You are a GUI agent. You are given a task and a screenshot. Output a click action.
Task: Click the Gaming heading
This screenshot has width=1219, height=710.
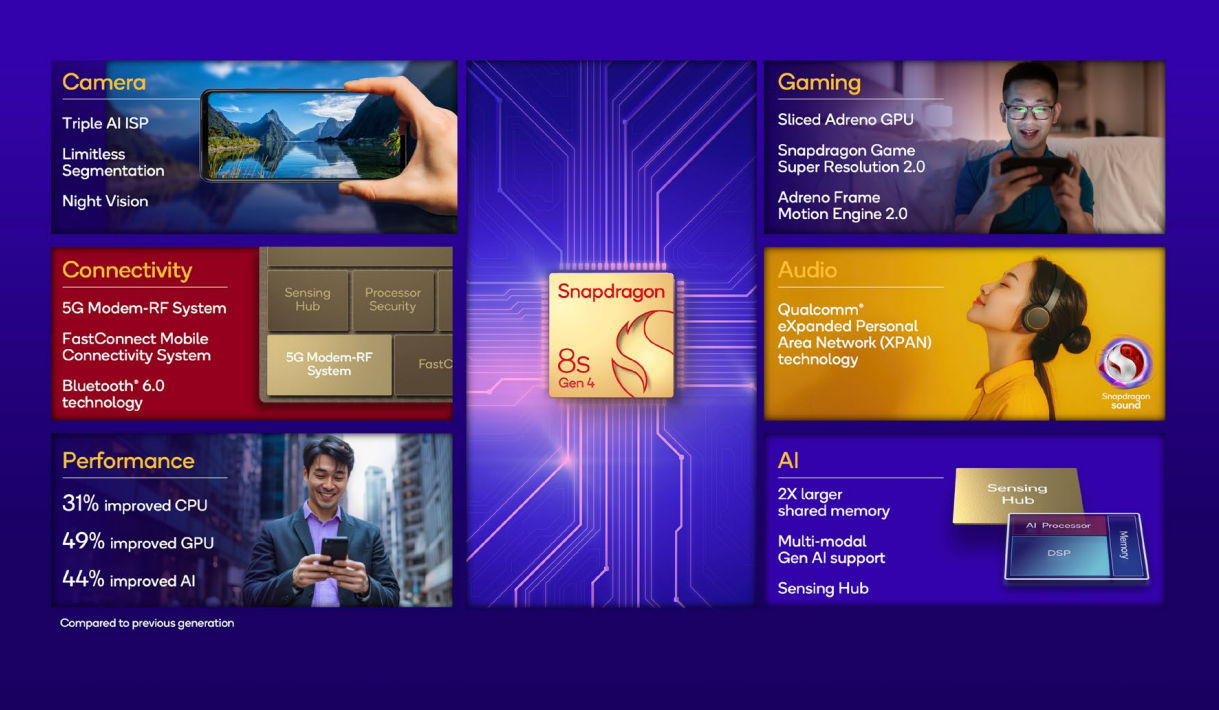click(x=819, y=83)
